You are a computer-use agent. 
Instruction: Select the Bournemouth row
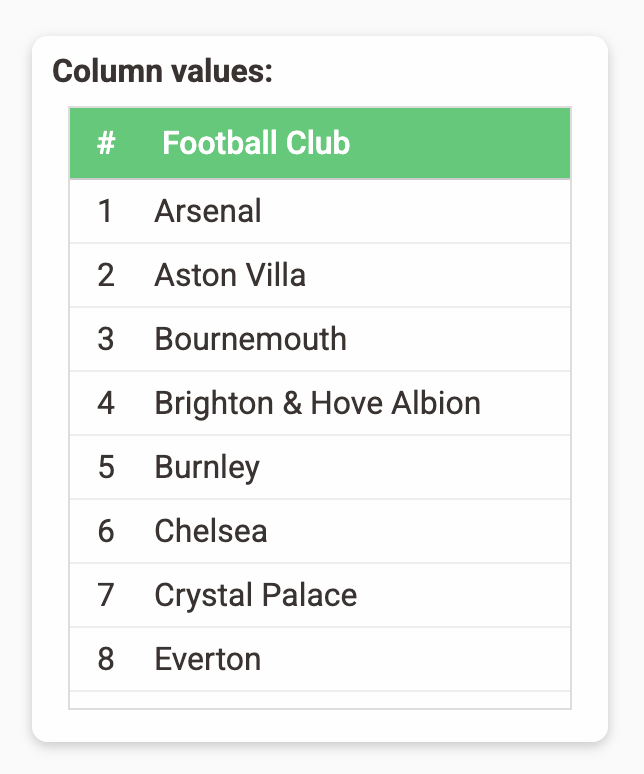coord(320,339)
